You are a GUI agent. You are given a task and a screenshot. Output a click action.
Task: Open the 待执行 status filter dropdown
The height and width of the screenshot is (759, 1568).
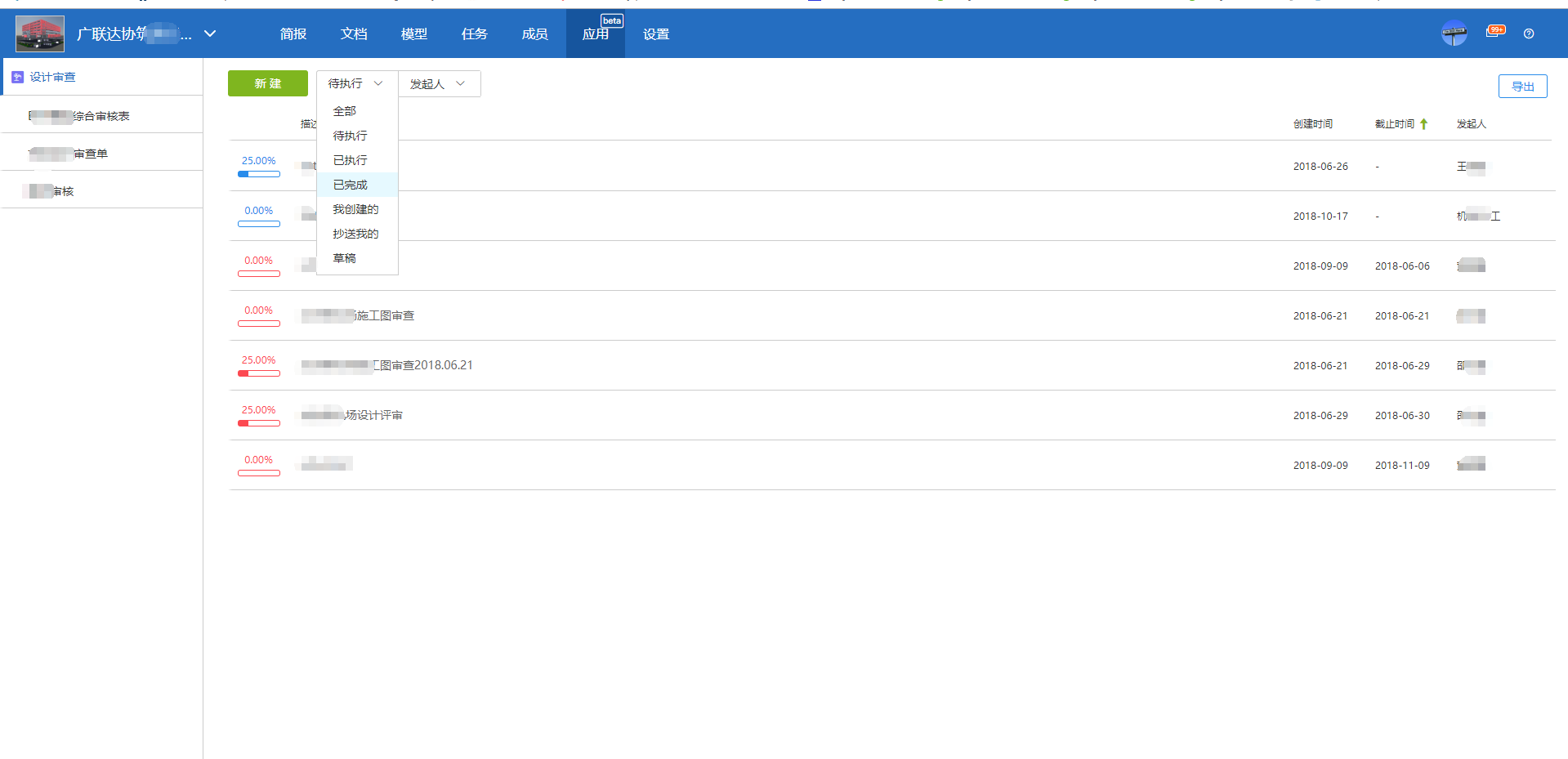pos(356,84)
